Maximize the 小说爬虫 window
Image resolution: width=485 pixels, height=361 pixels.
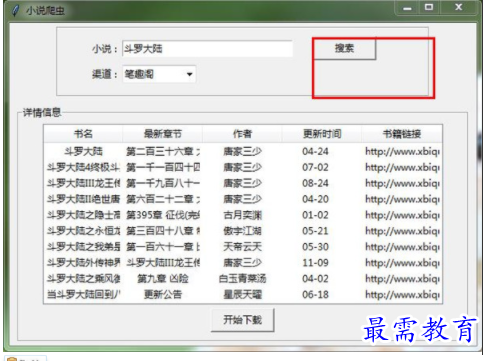(429, 7)
